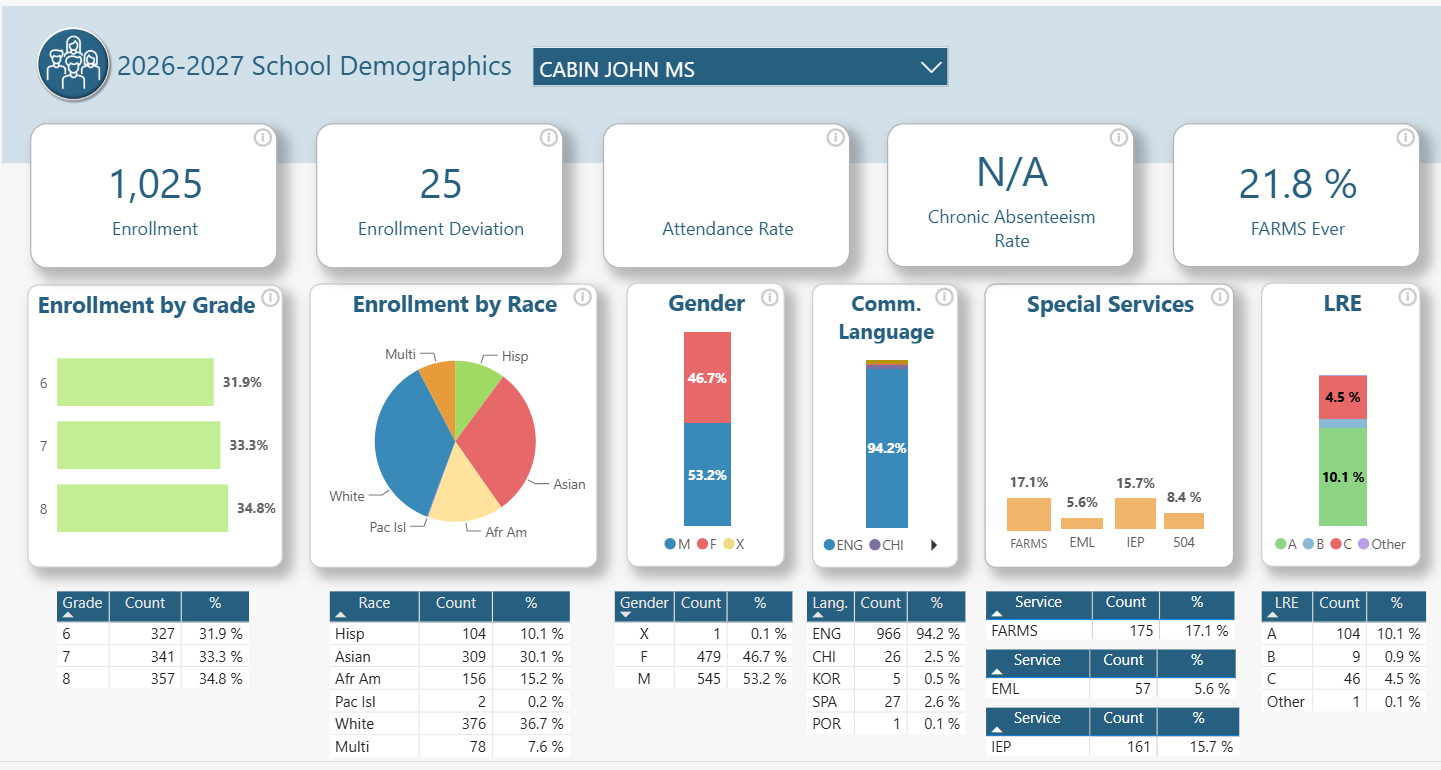This screenshot has height=770, width=1441.
Task: Expand more Comm. Language legend items arrow
Action: [934, 545]
